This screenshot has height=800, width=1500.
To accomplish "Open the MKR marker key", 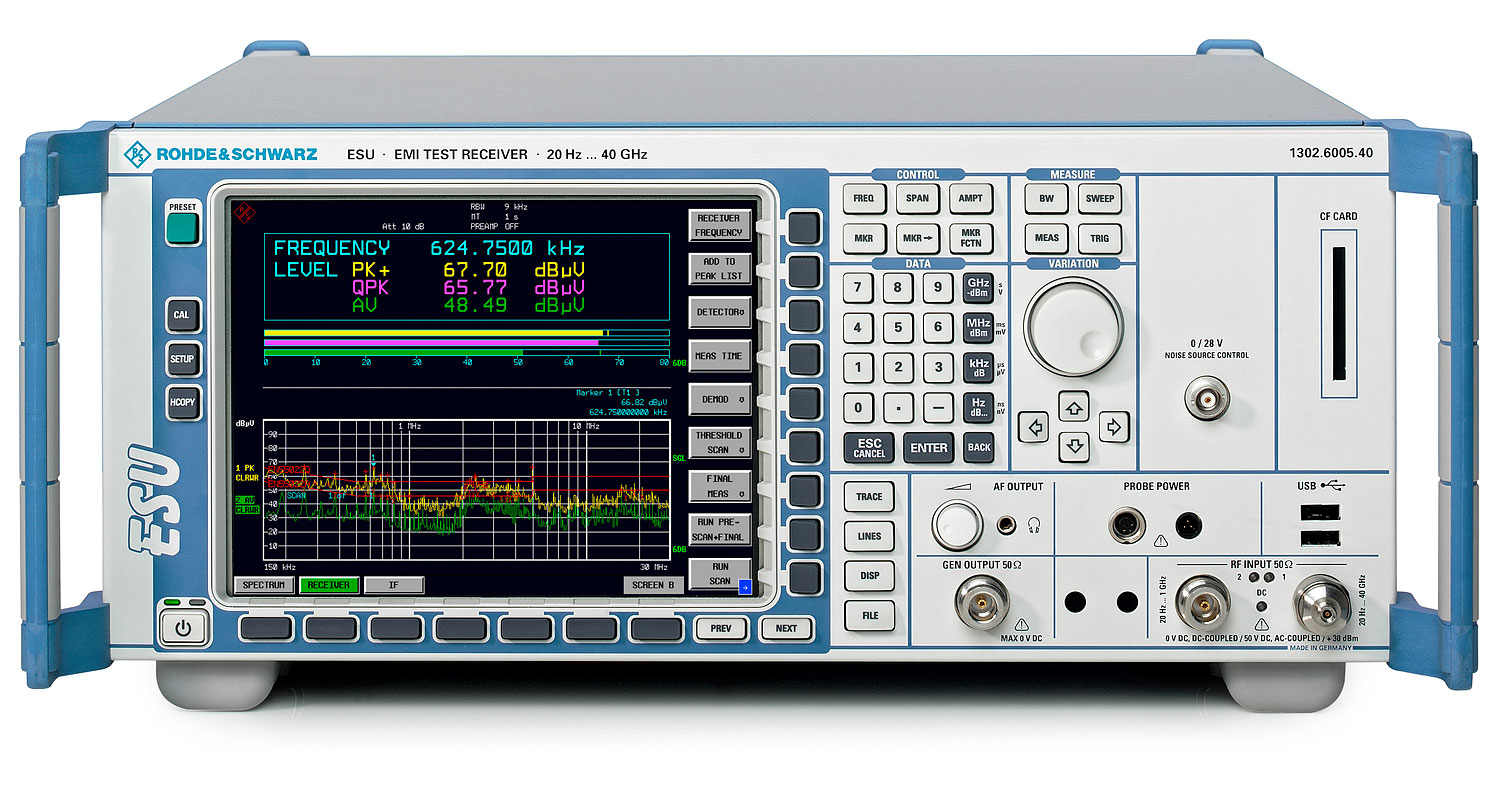I will pos(863,239).
